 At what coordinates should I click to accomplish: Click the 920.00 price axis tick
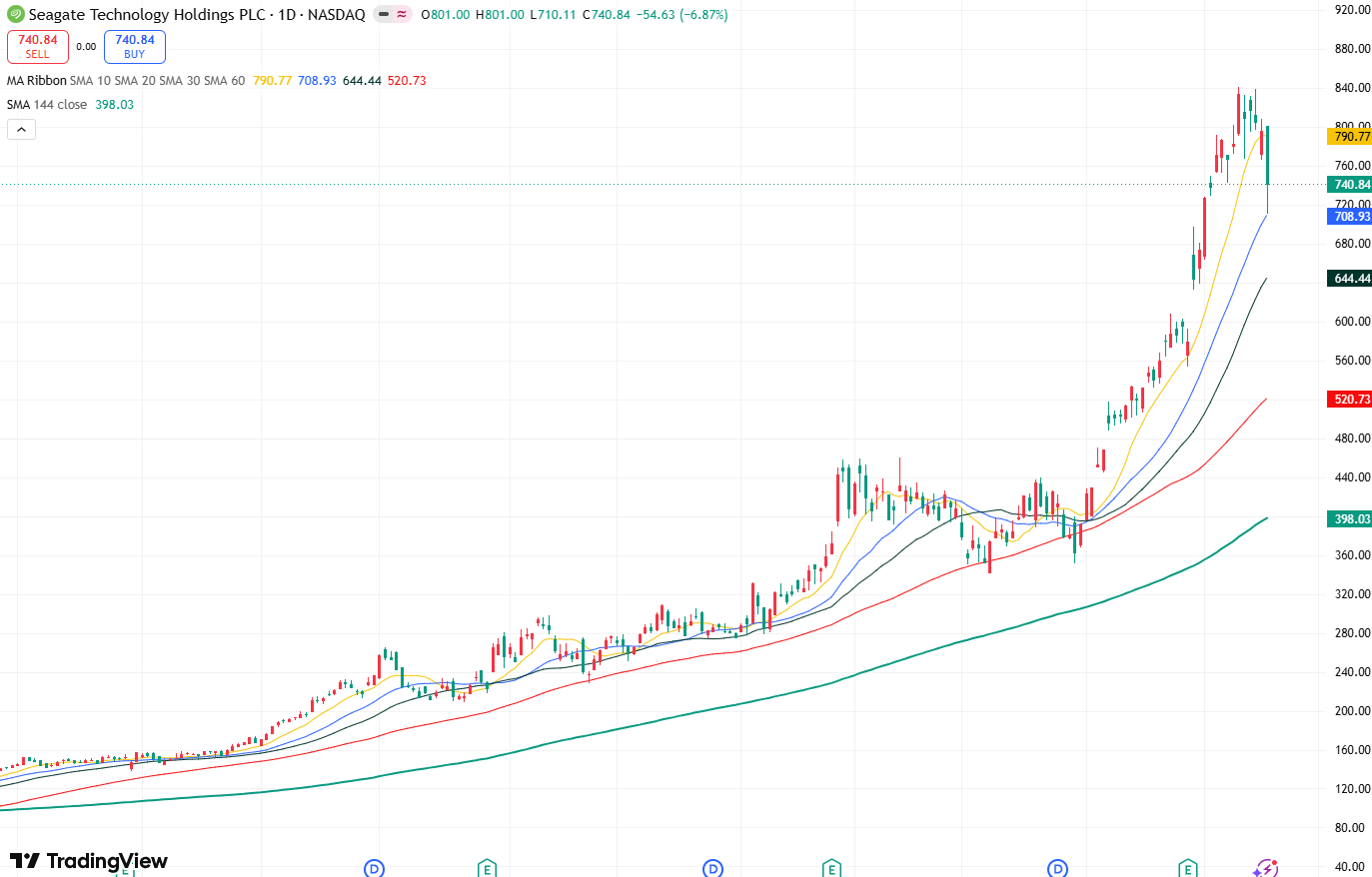tap(1352, 10)
